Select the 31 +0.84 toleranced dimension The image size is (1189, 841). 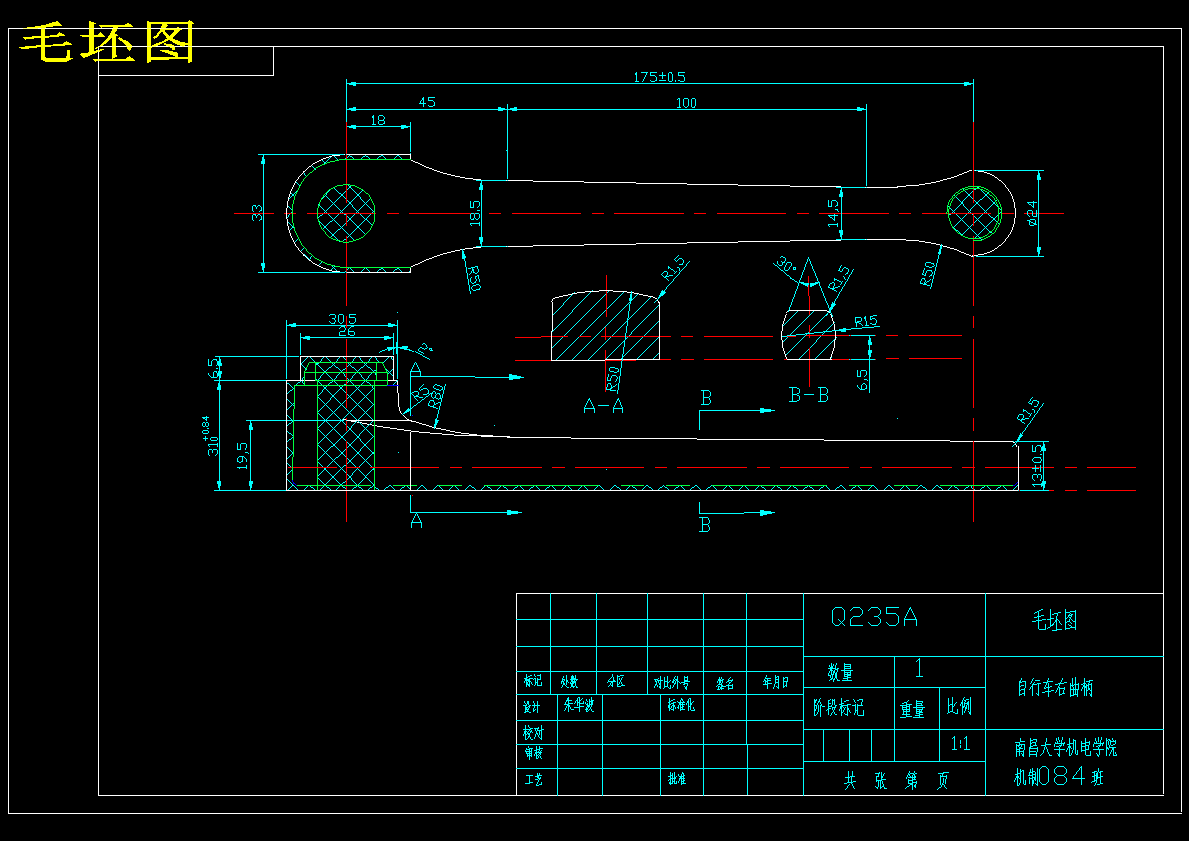[210, 436]
